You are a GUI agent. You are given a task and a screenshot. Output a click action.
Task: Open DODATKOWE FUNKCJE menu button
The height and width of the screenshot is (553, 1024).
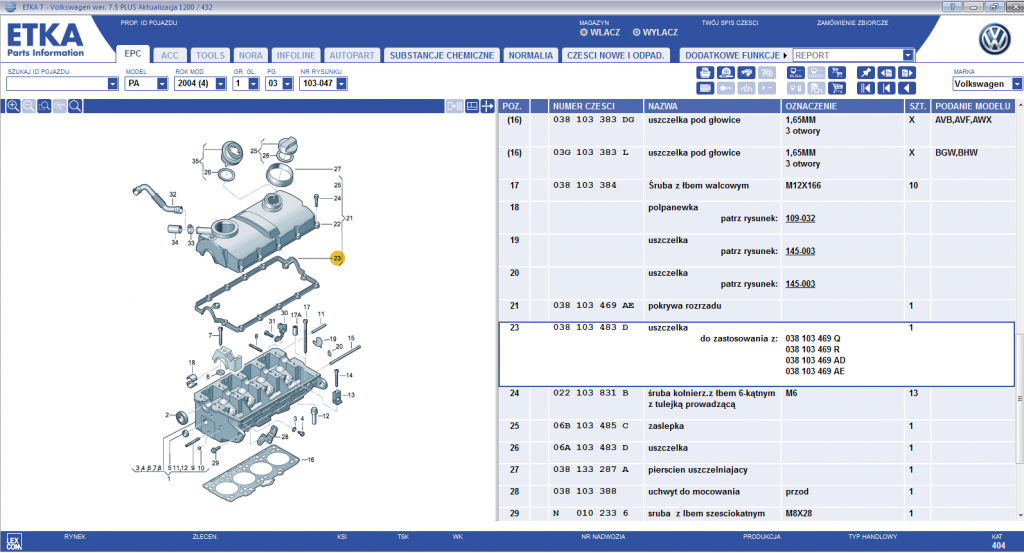pyautogui.click(x=736, y=55)
